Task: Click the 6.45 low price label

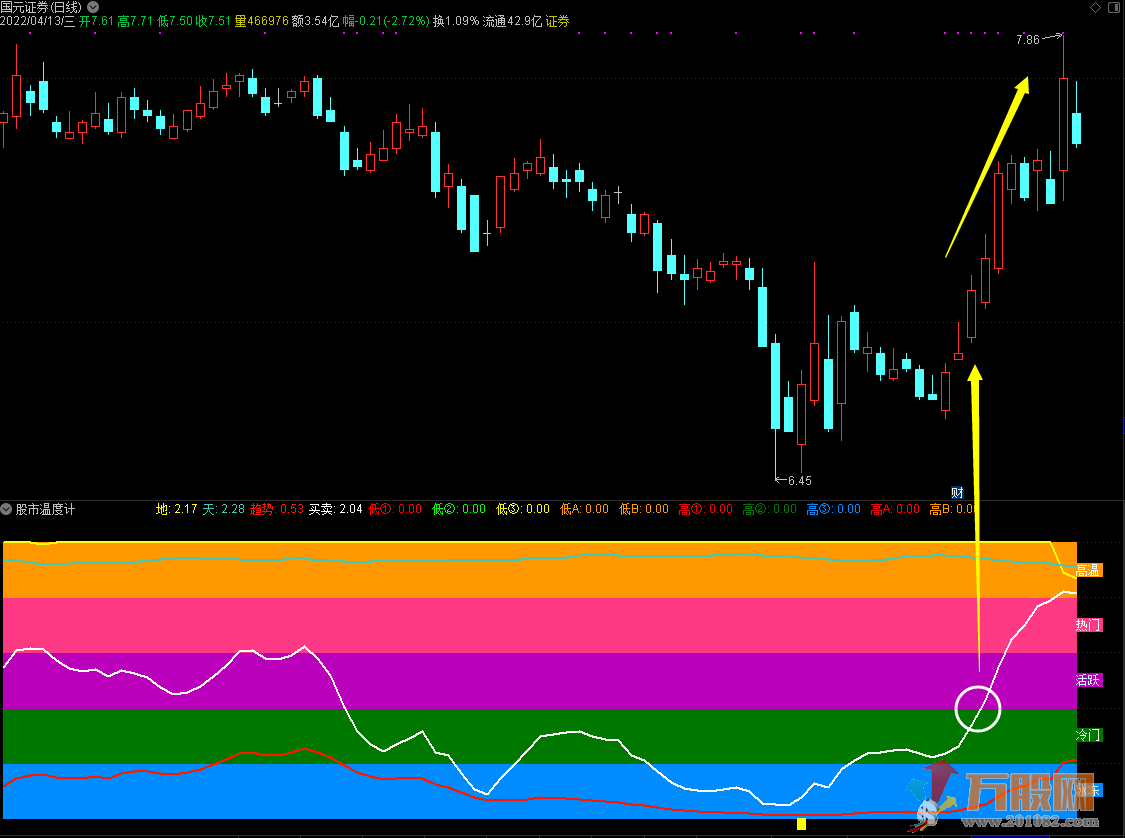Action: point(799,481)
